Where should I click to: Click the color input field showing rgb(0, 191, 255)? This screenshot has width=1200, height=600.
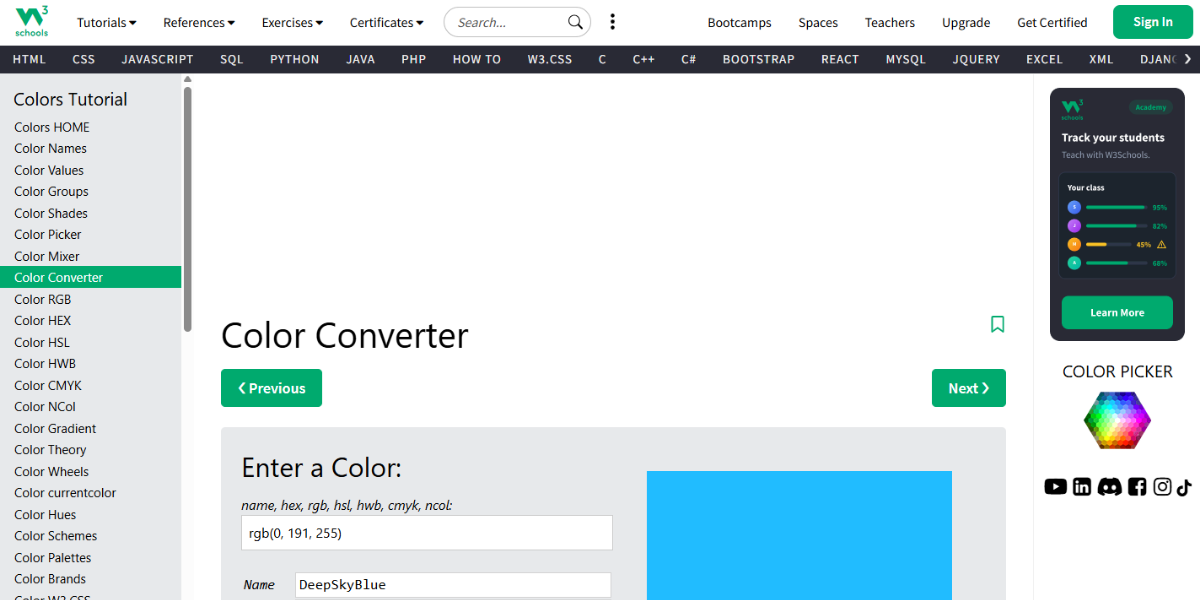coord(426,532)
